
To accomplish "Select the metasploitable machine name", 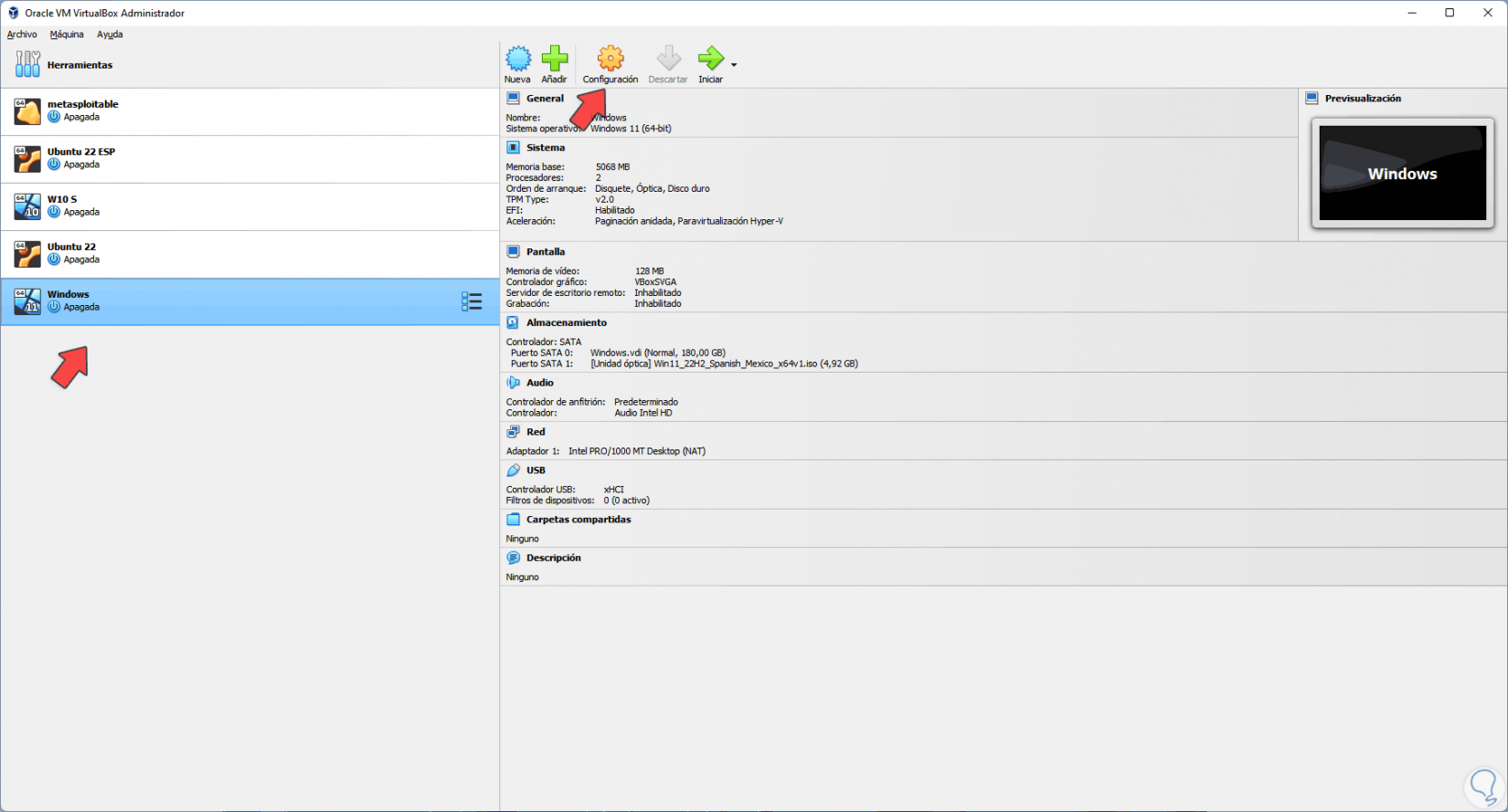I will click(x=83, y=104).
